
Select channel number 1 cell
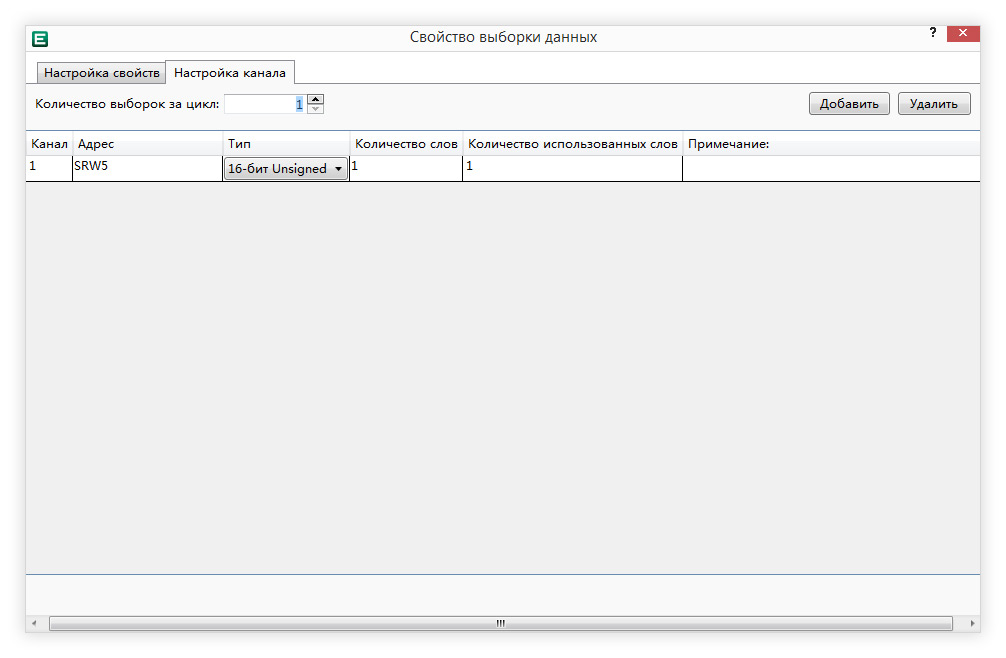49,168
